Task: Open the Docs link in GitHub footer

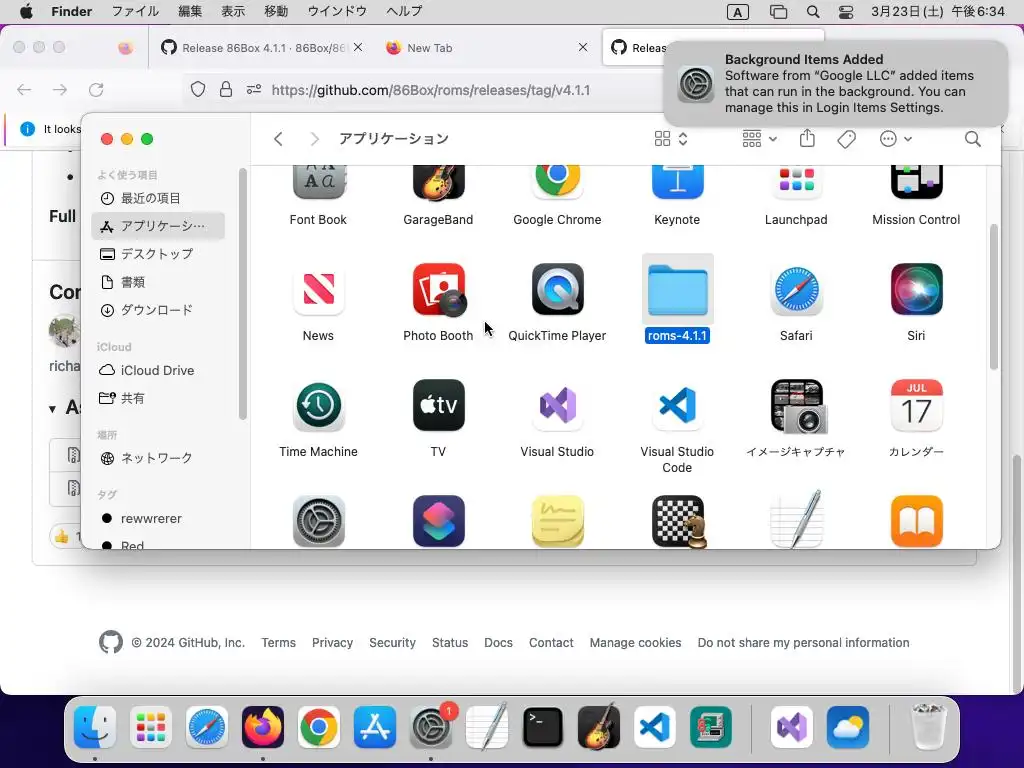Action: pos(498,643)
